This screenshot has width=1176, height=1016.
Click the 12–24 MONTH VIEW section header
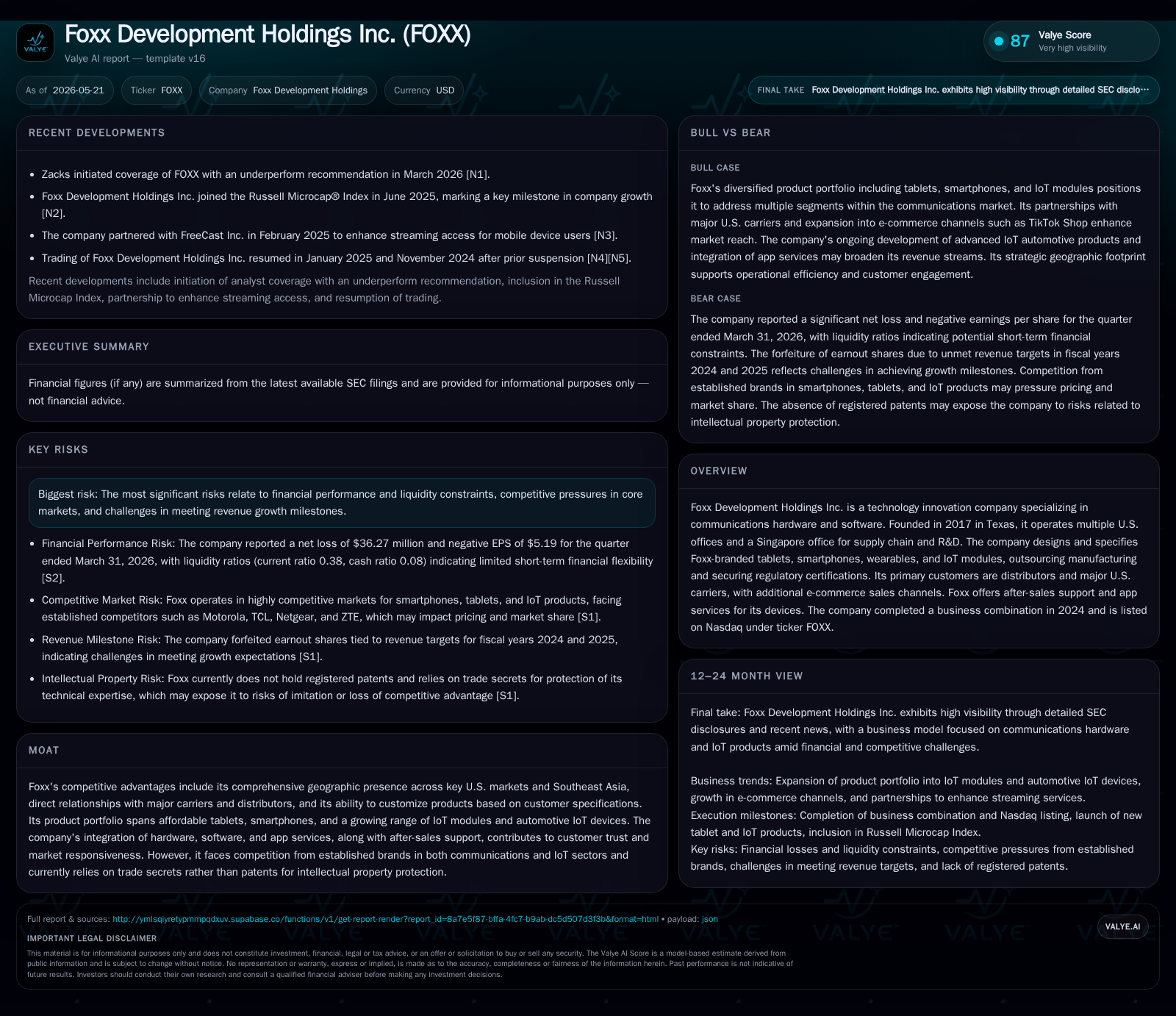point(747,676)
